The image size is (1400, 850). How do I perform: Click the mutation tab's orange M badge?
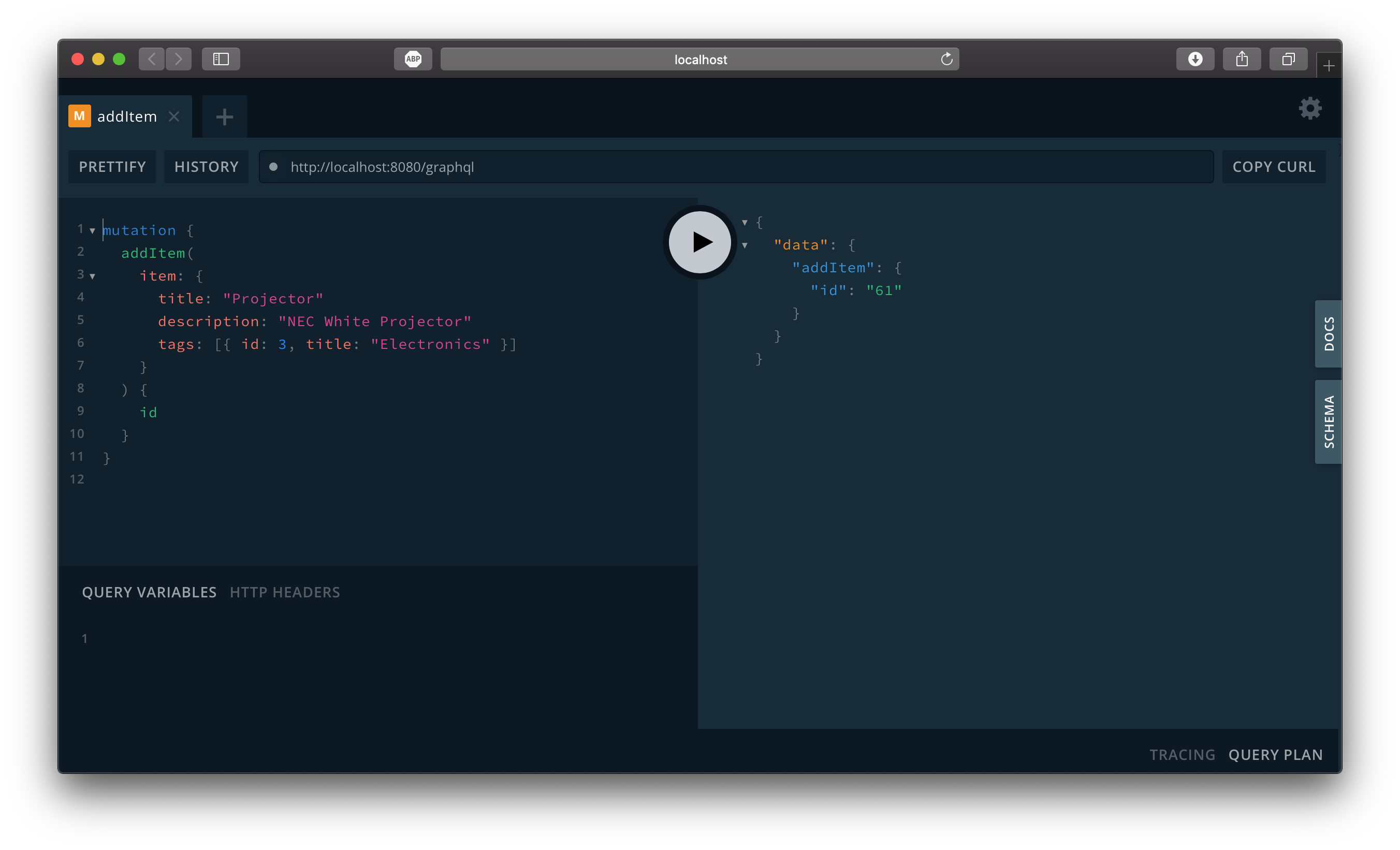tap(79, 116)
